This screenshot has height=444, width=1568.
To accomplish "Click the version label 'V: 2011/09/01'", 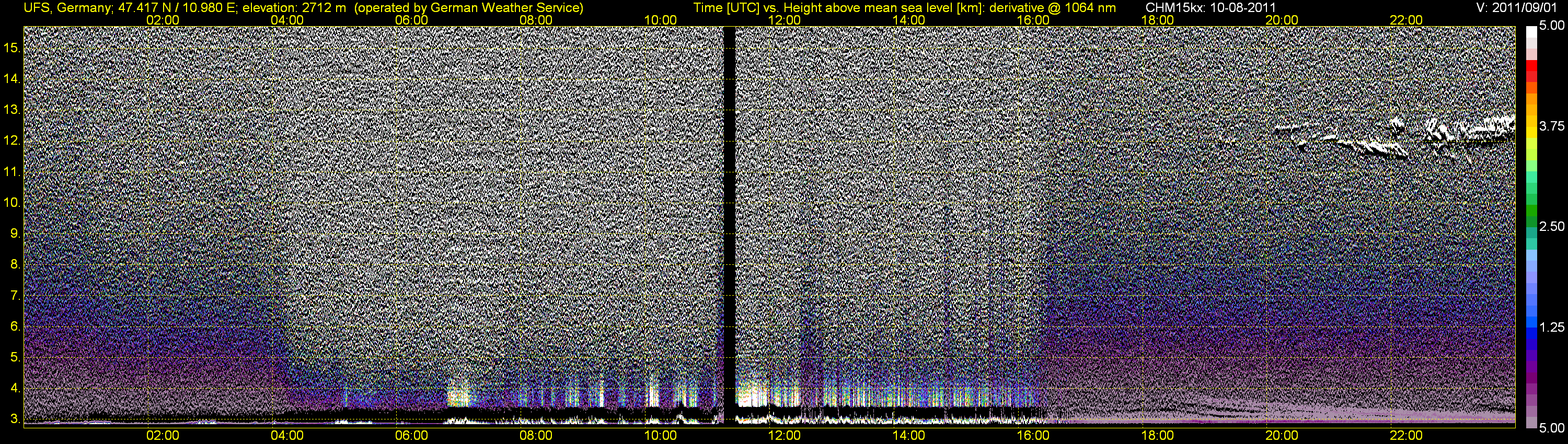I will [x=1517, y=8].
